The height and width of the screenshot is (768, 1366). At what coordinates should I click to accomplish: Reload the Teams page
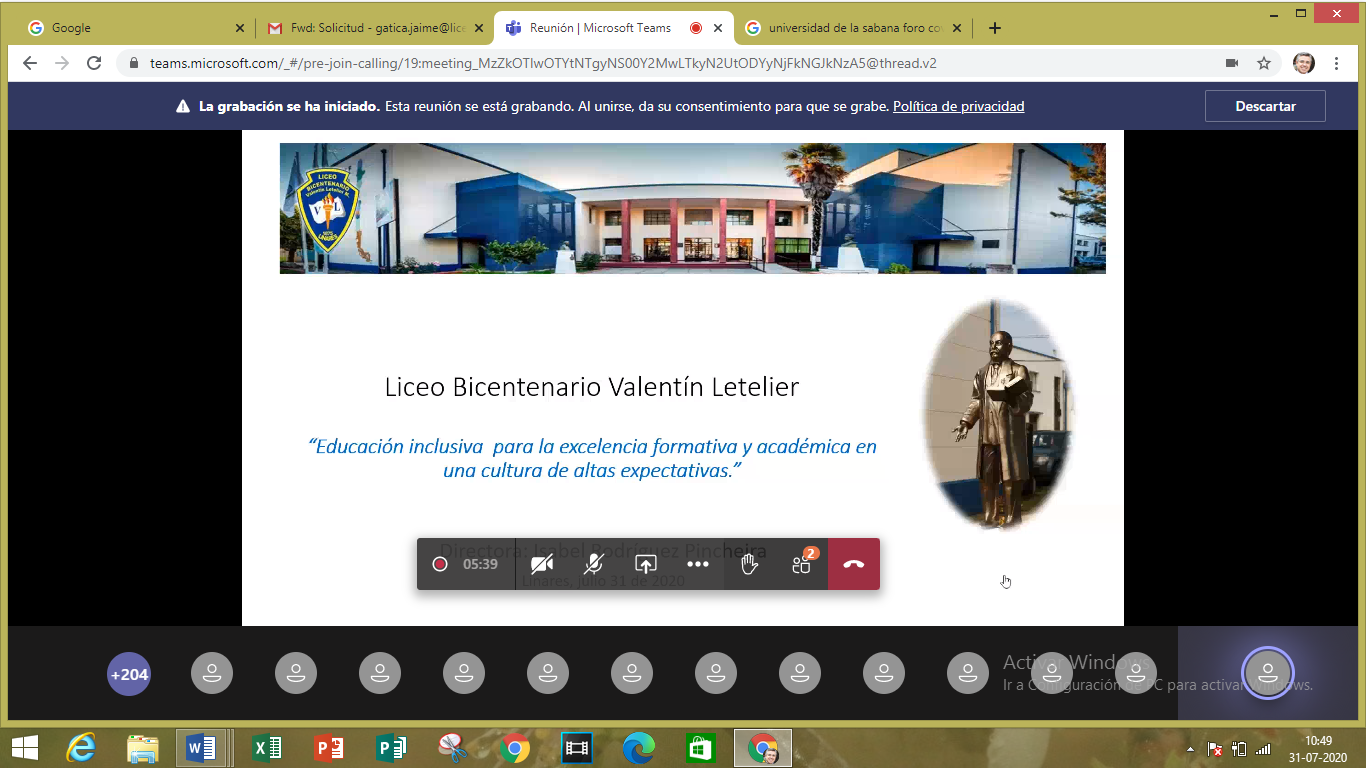point(94,63)
